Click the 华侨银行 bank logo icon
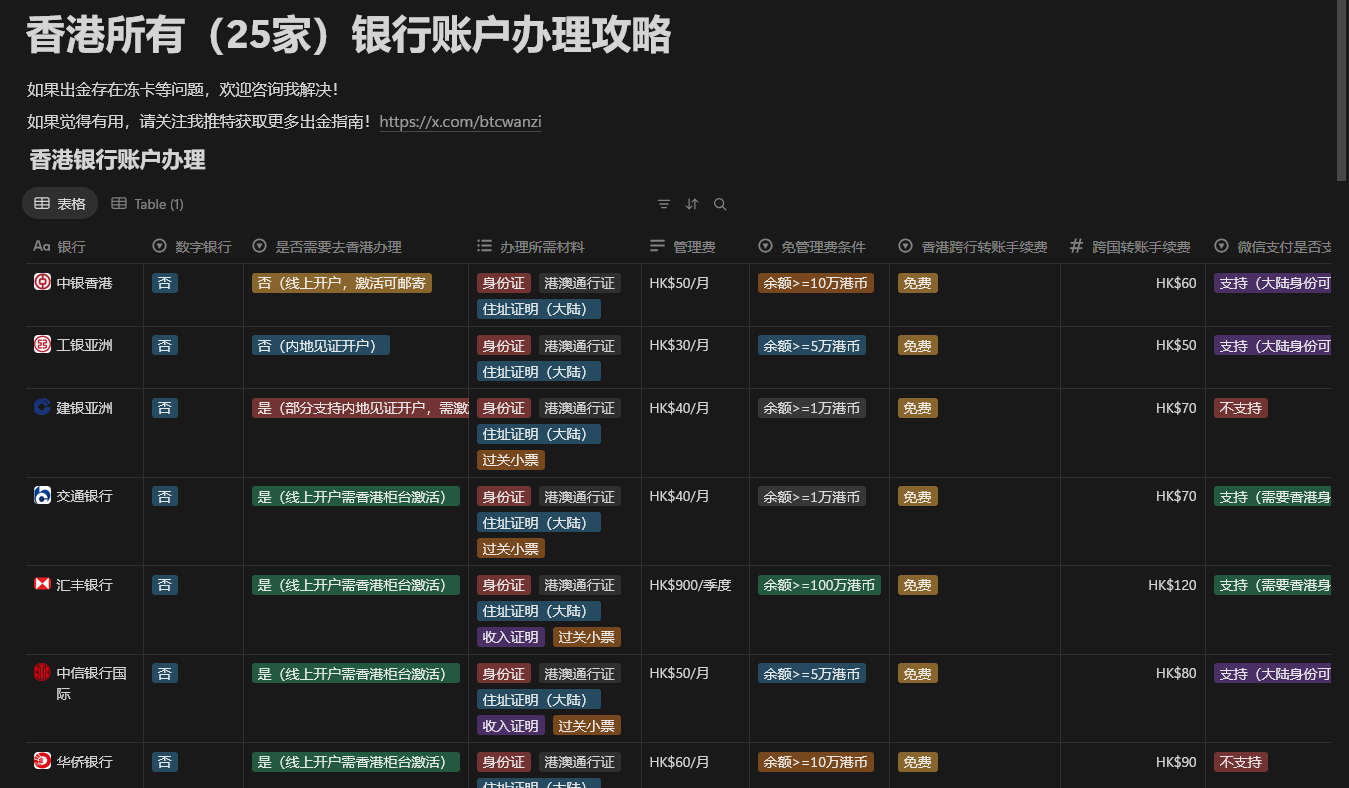The image size is (1349, 788). [x=42, y=761]
